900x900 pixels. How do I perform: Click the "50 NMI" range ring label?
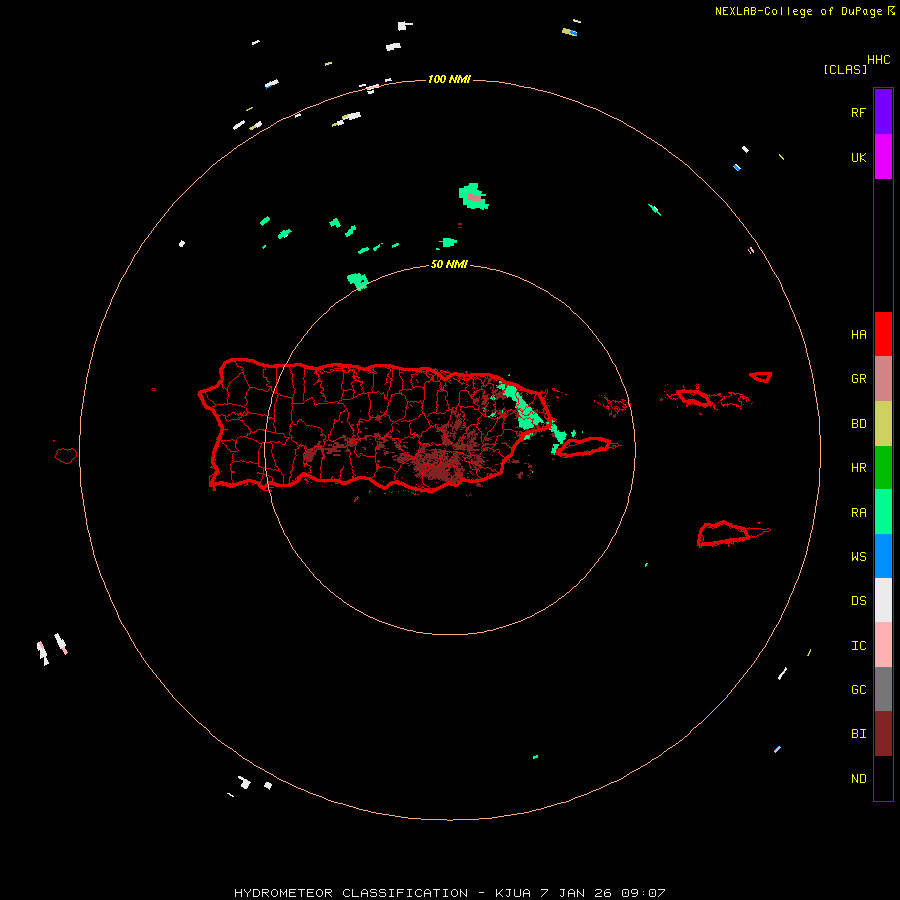449,264
